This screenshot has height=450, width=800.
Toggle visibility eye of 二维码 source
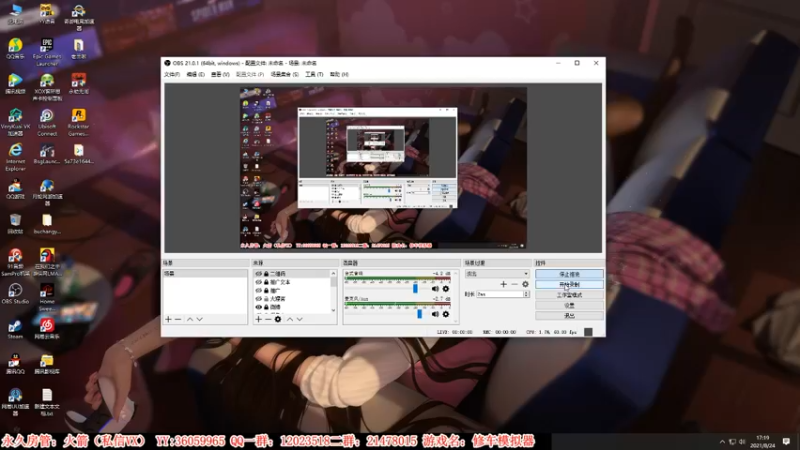(259, 274)
